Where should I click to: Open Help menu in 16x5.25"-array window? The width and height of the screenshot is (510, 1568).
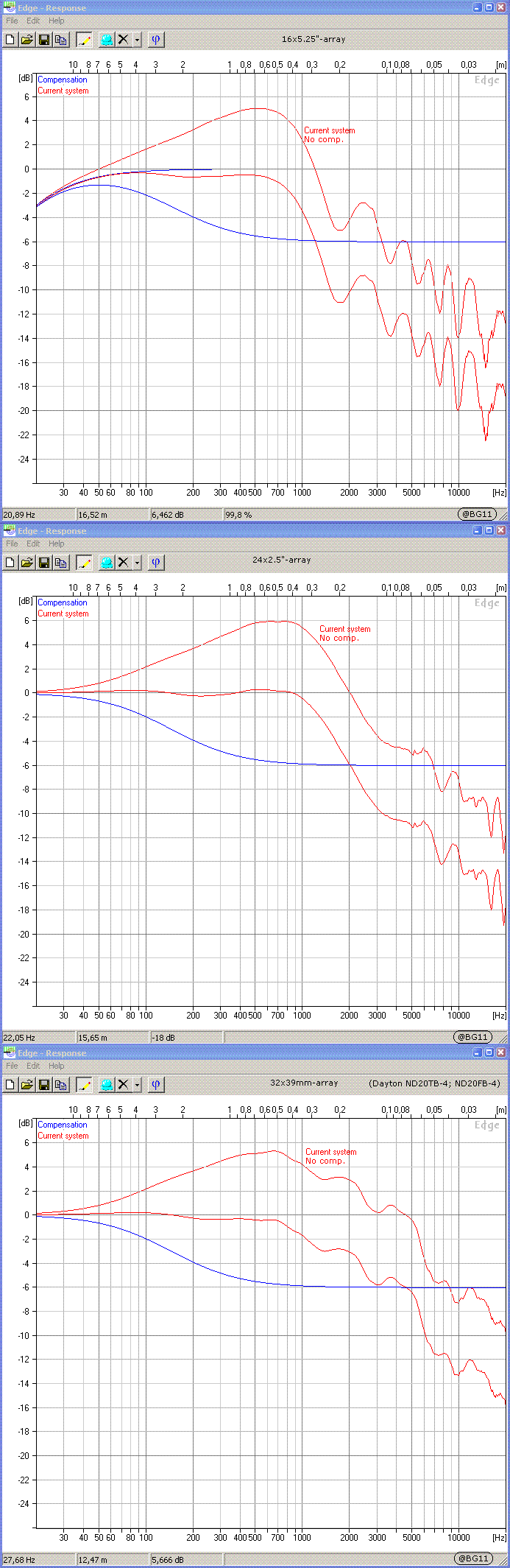(57, 21)
